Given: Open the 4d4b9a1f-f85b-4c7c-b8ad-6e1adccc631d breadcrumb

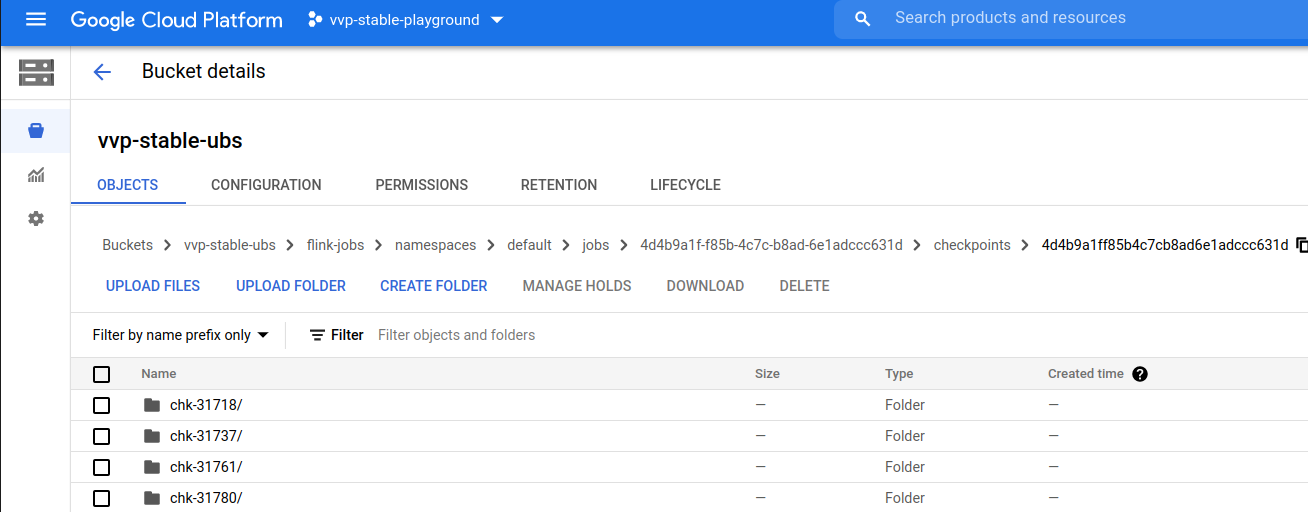Looking at the screenshot, I should [771, 245].
